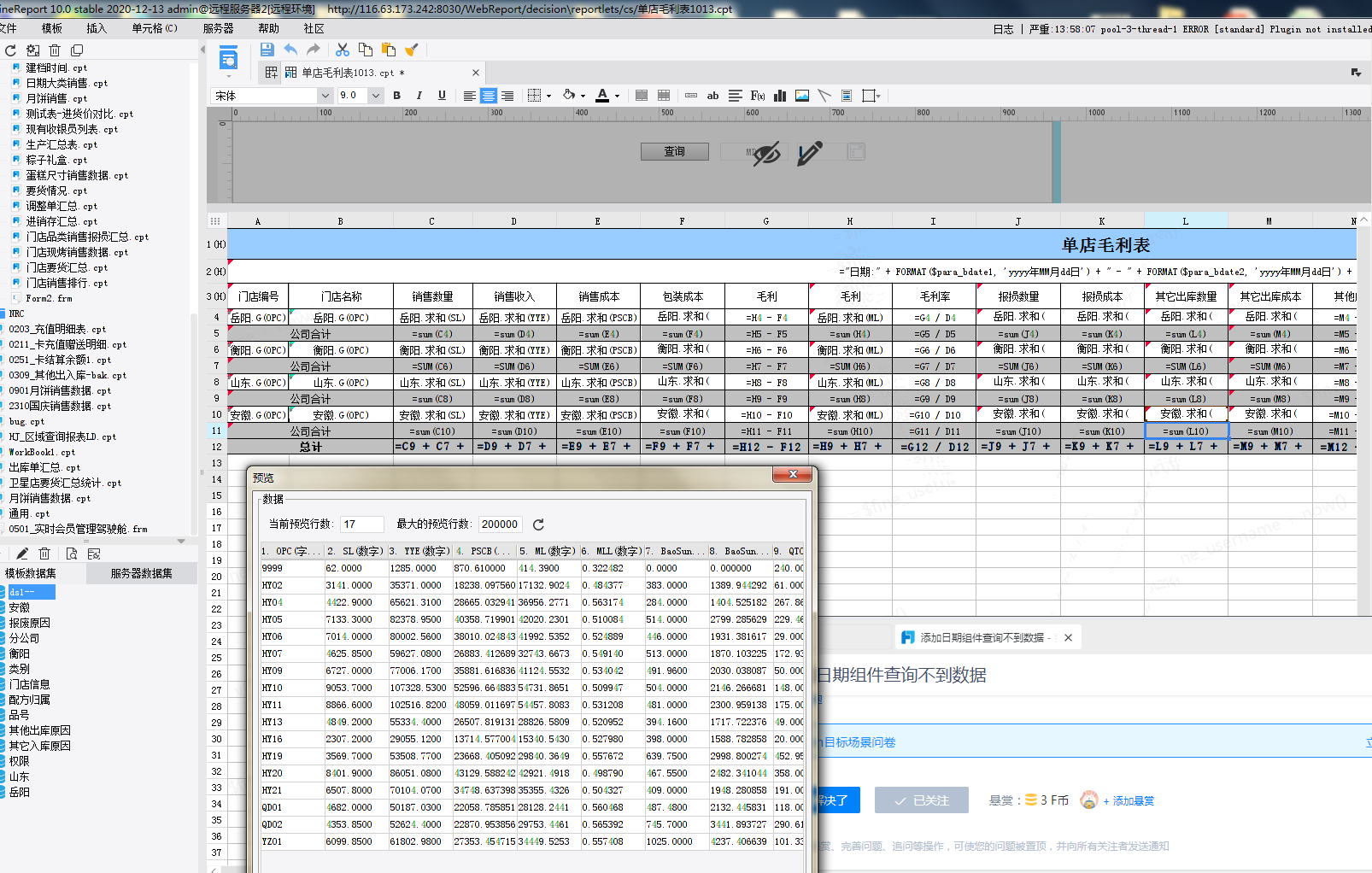Save the current template

pos(267,50)
